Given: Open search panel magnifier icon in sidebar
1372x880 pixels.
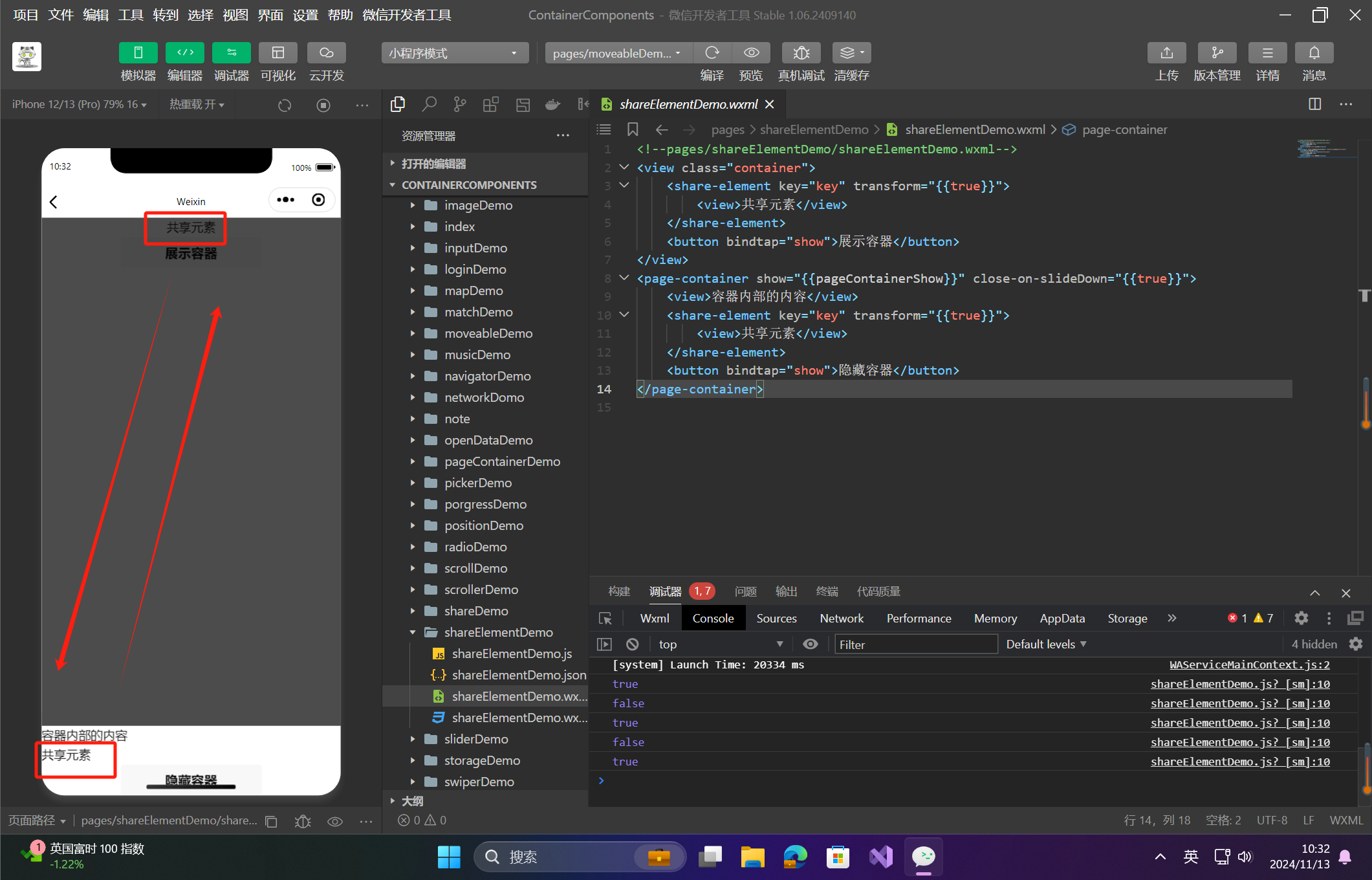Looking at the screenshot, I should [x=429, y=104].
